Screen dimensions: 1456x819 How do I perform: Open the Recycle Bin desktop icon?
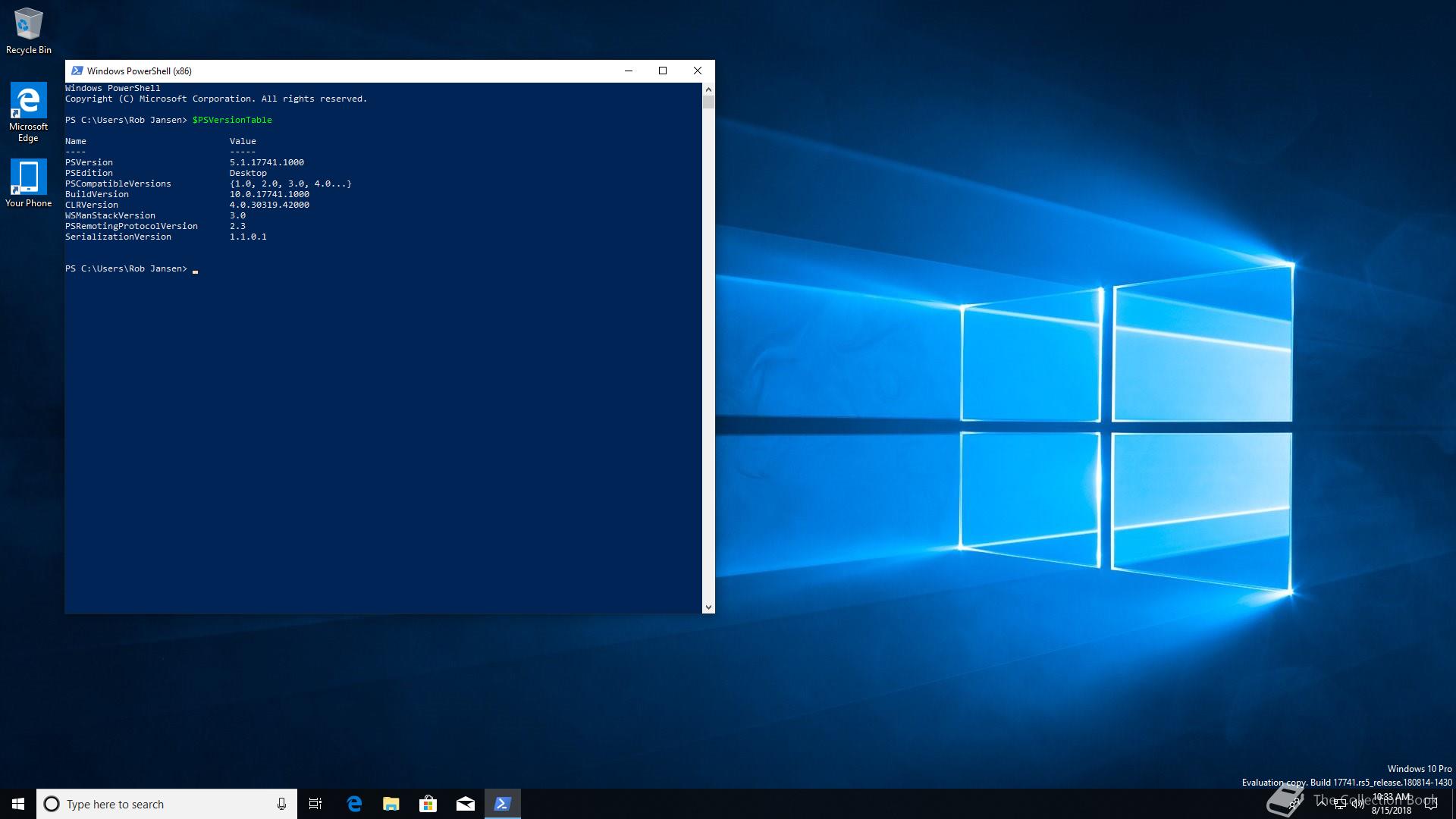coord(28,31)
